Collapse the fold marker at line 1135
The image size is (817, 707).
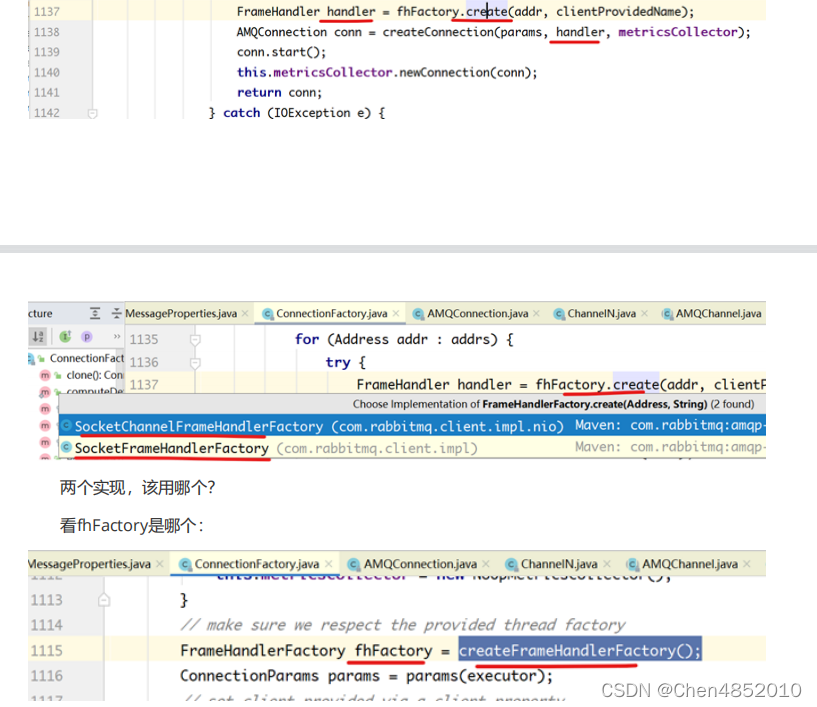(x=195, y=340)
